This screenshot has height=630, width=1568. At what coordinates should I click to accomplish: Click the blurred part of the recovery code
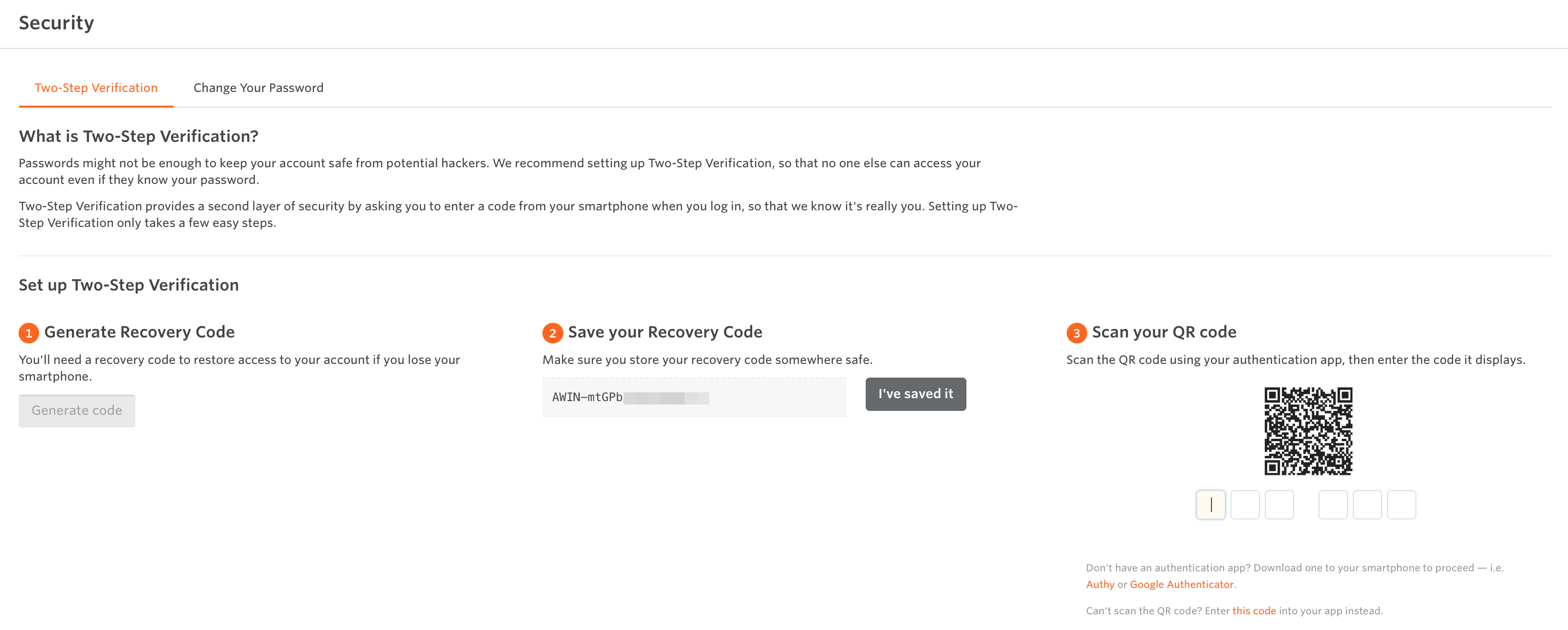coord(668,398)
